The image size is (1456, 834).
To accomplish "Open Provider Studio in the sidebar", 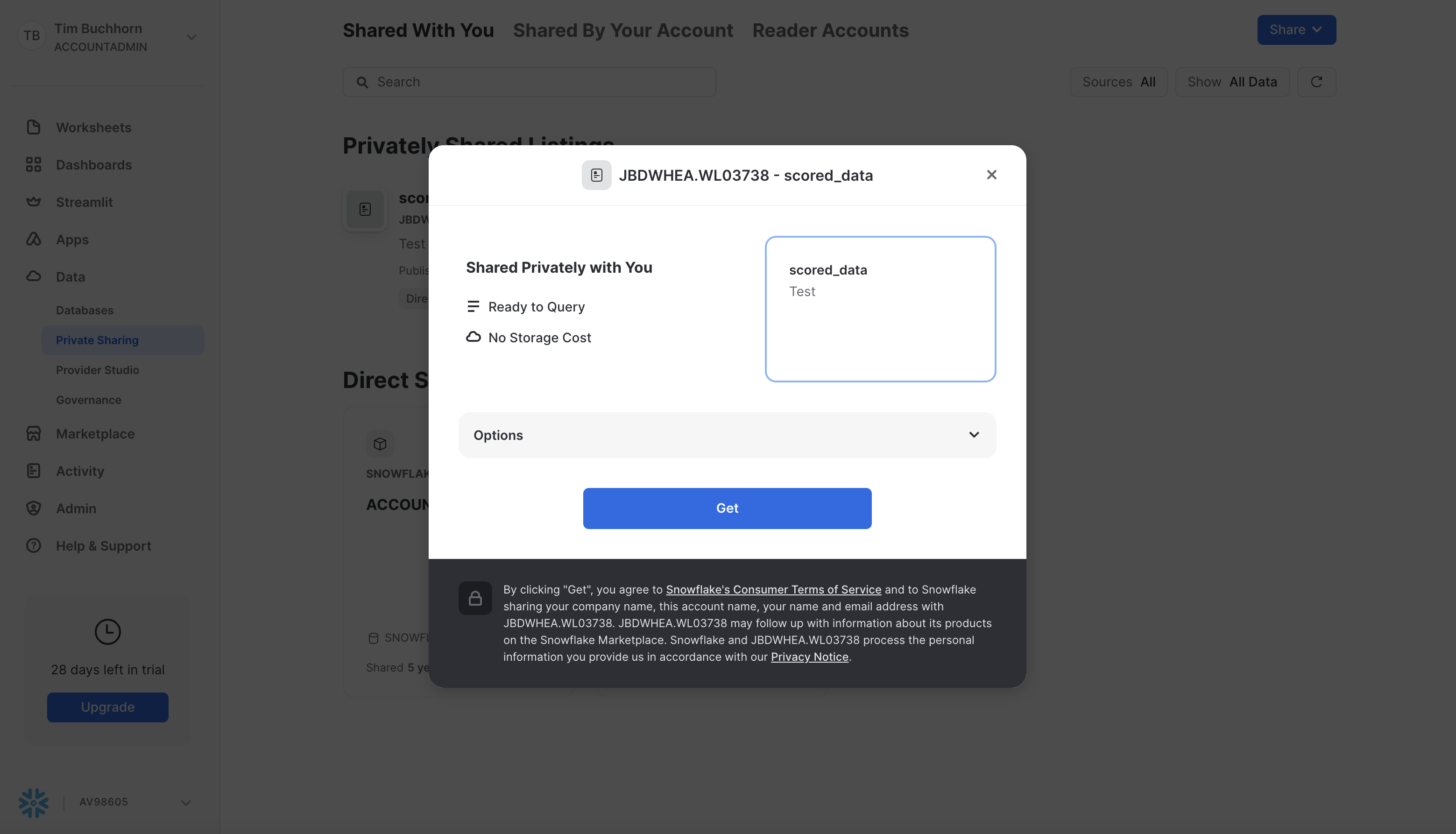I will tap(98, 370).
